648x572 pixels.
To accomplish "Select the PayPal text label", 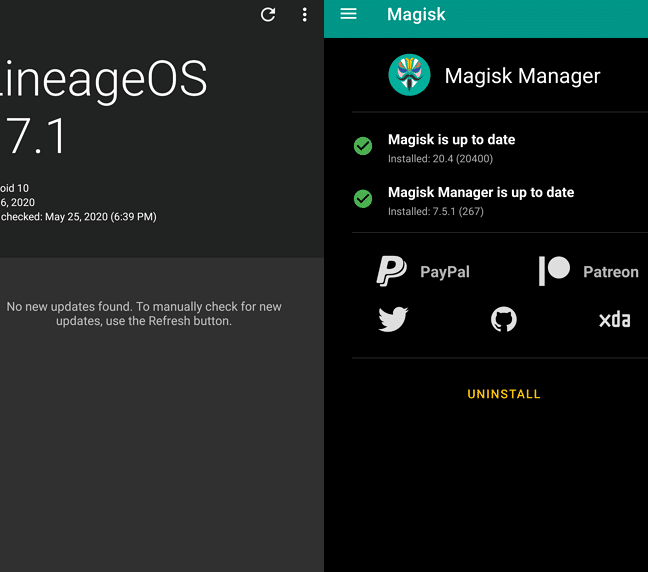I will tap(445, 272).
